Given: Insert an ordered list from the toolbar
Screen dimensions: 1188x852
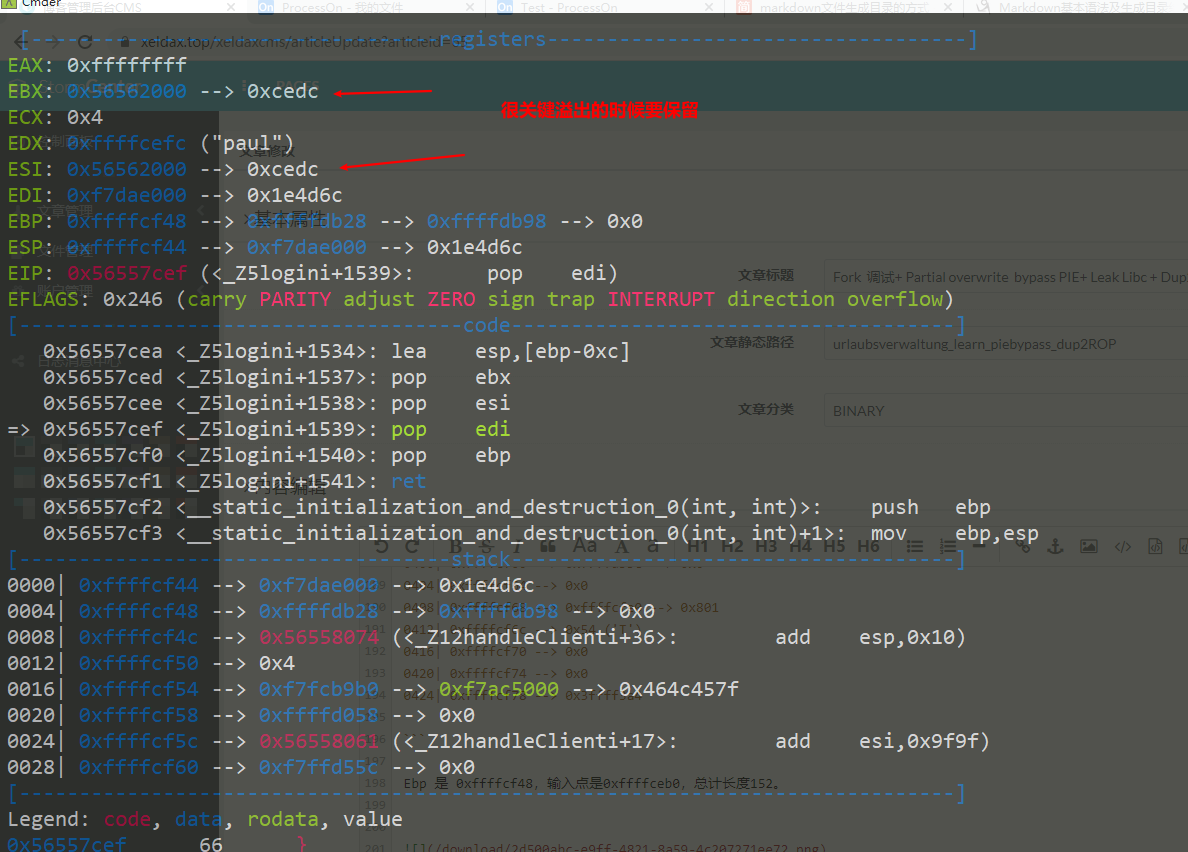Looking at the screenshot, I should (948, 546).
